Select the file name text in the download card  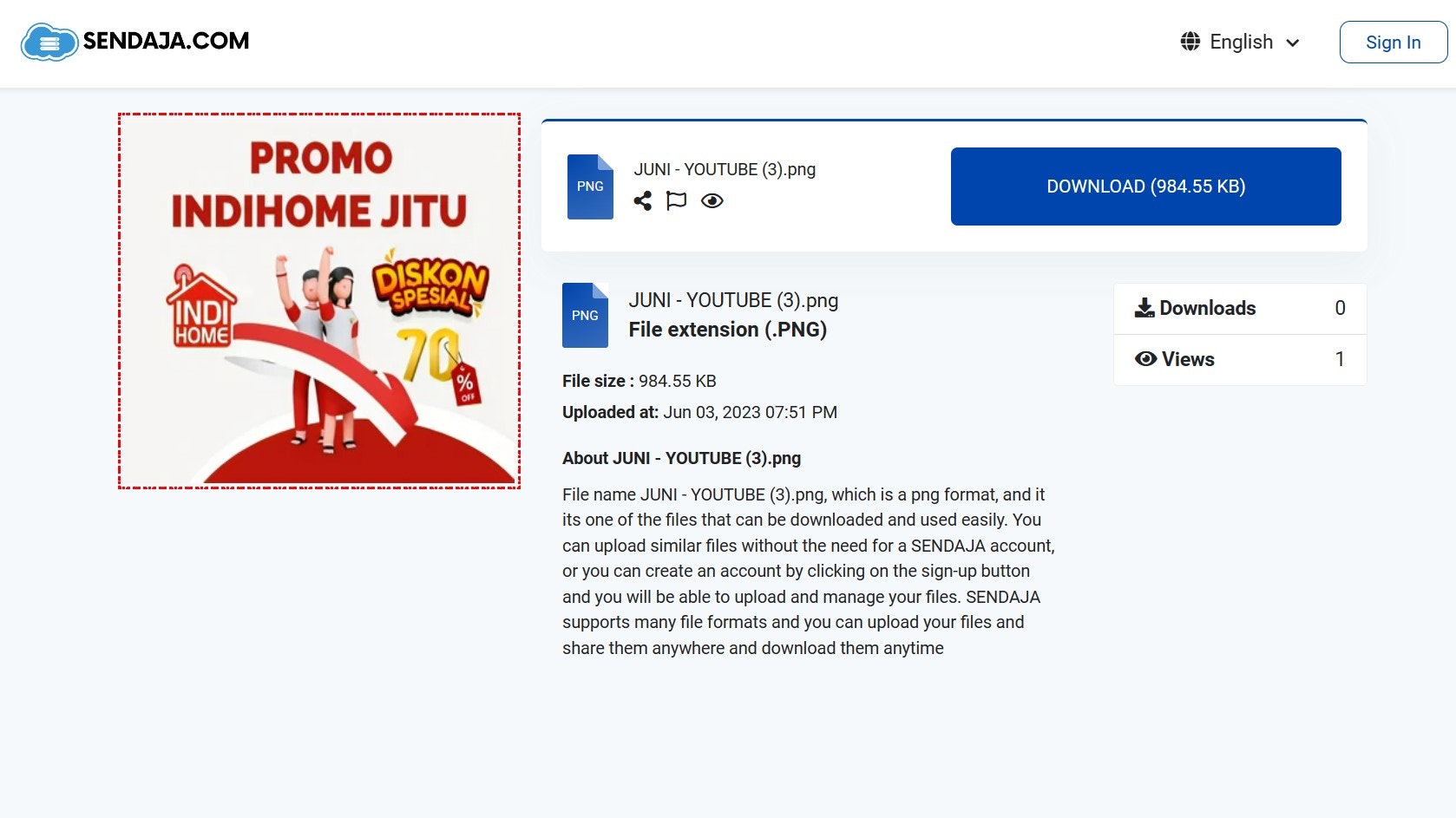pos(725,169)
